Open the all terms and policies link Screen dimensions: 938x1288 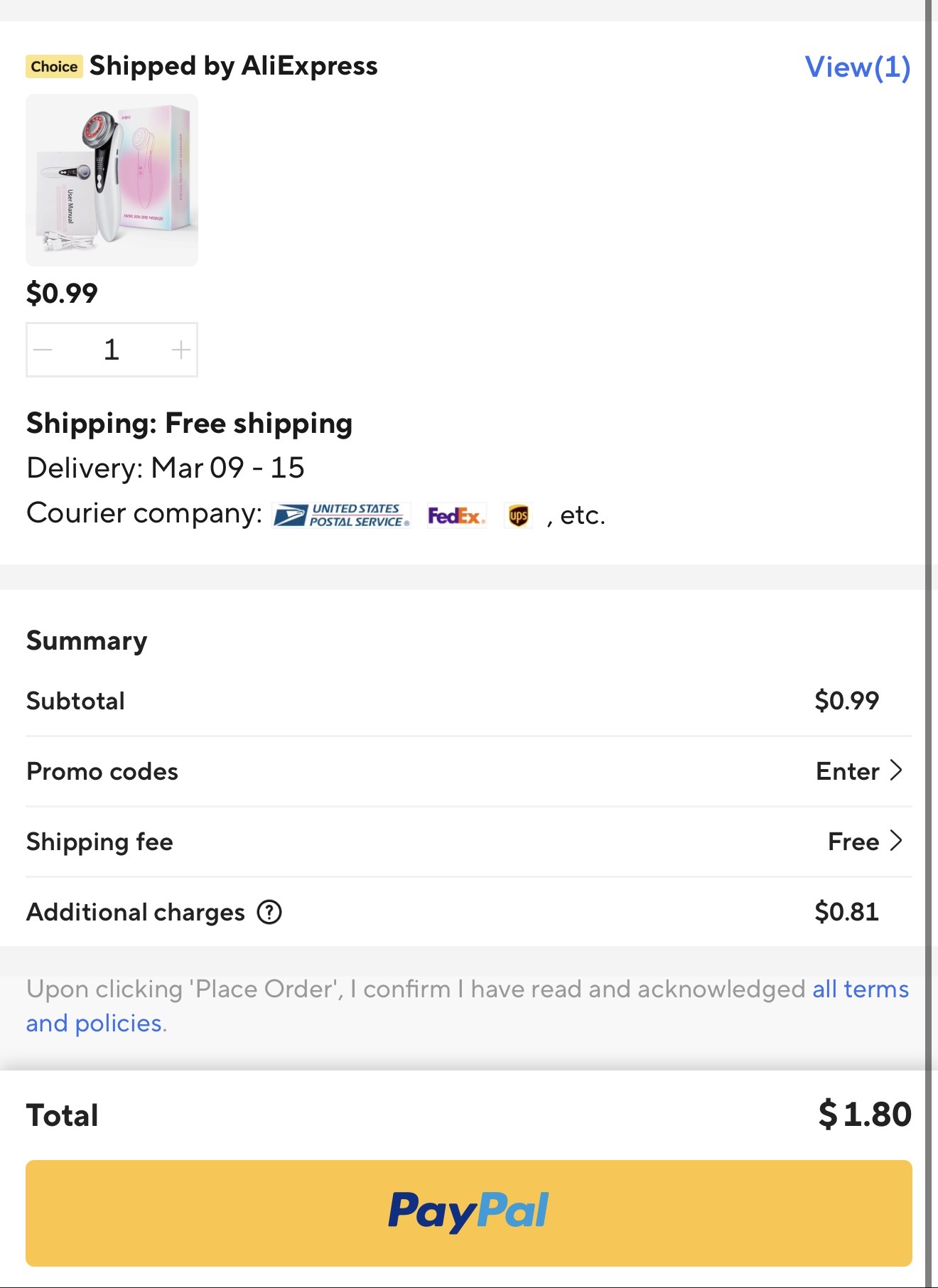tap(860, 989)
